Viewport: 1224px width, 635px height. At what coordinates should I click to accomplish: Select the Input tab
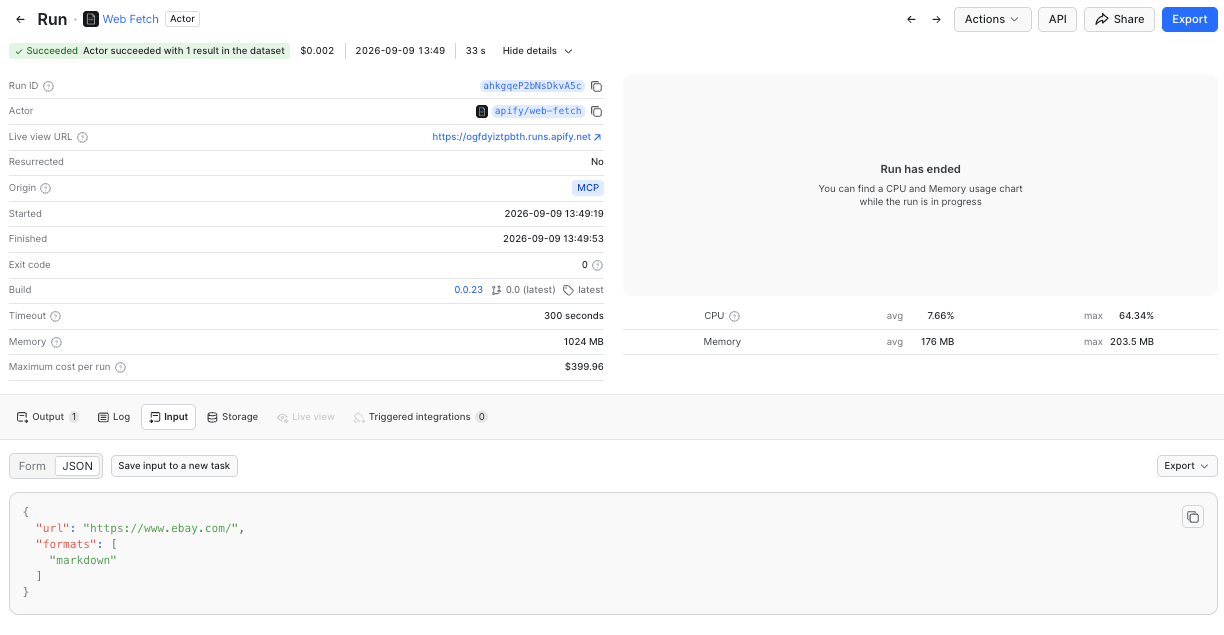point(168,417)
